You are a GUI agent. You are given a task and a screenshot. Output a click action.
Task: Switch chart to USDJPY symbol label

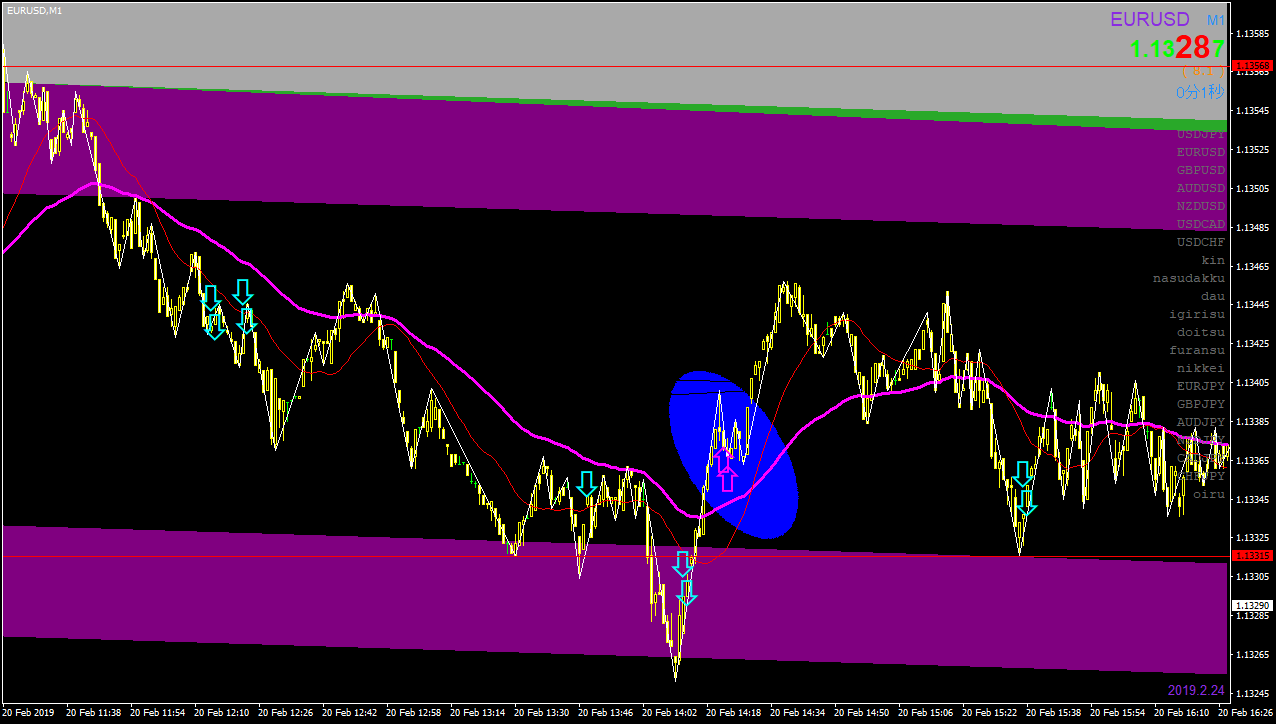click(1200, 134)
